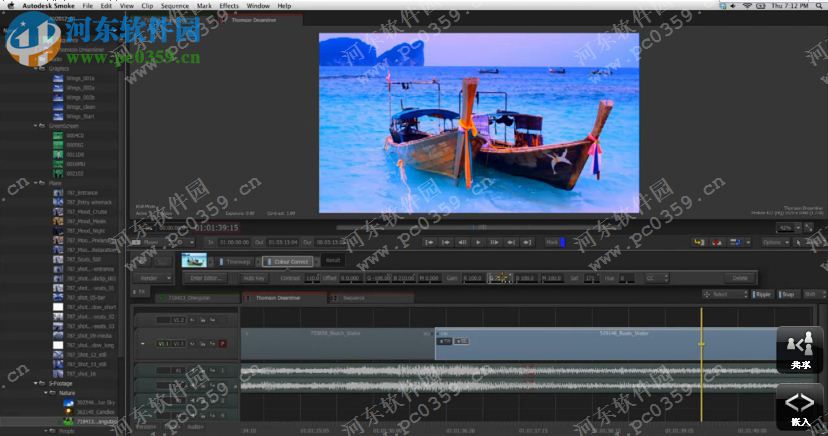Click the Contrast value field

(312, 278)
